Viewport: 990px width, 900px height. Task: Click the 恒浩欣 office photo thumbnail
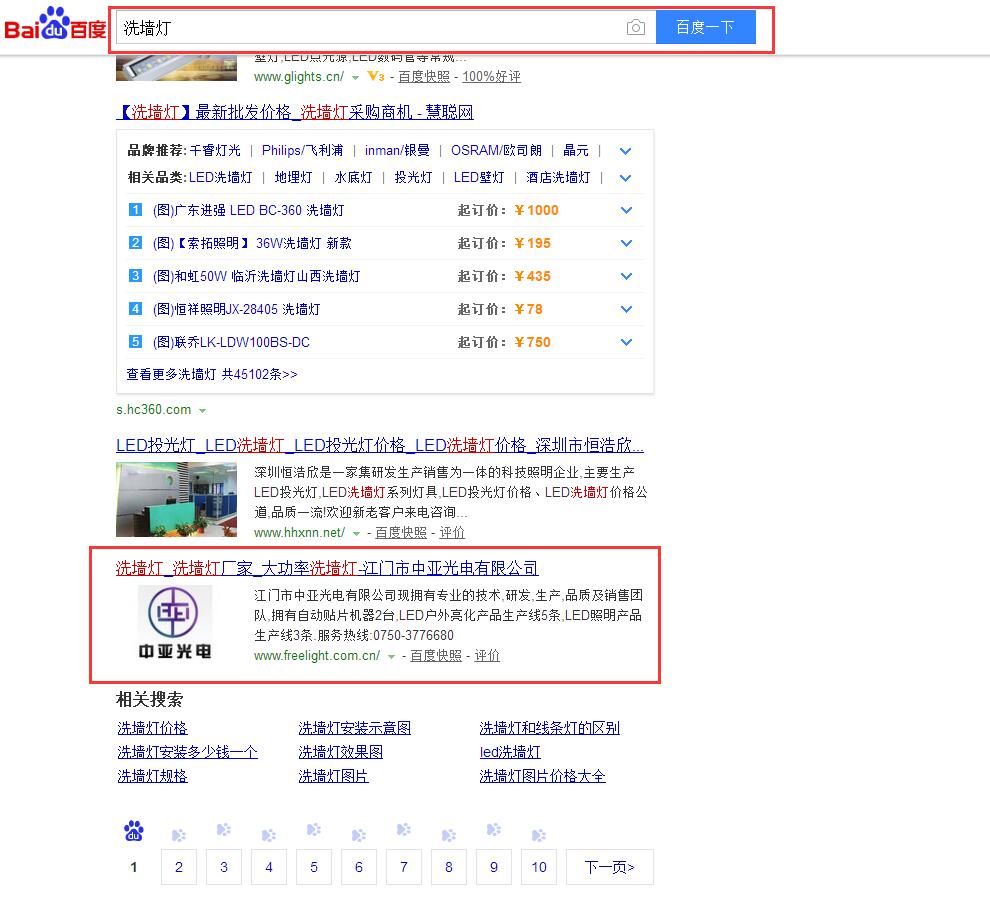[x=176, y=499]
